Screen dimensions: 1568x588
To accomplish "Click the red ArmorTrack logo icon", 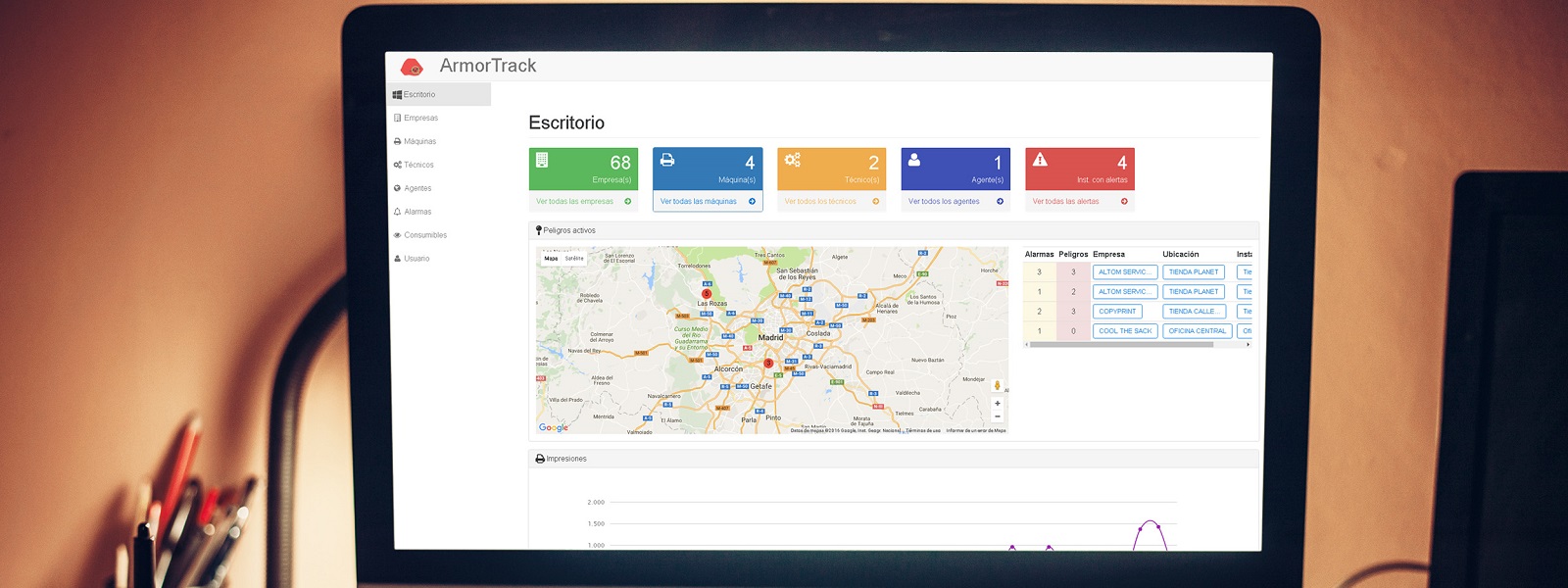I will 412,67.
